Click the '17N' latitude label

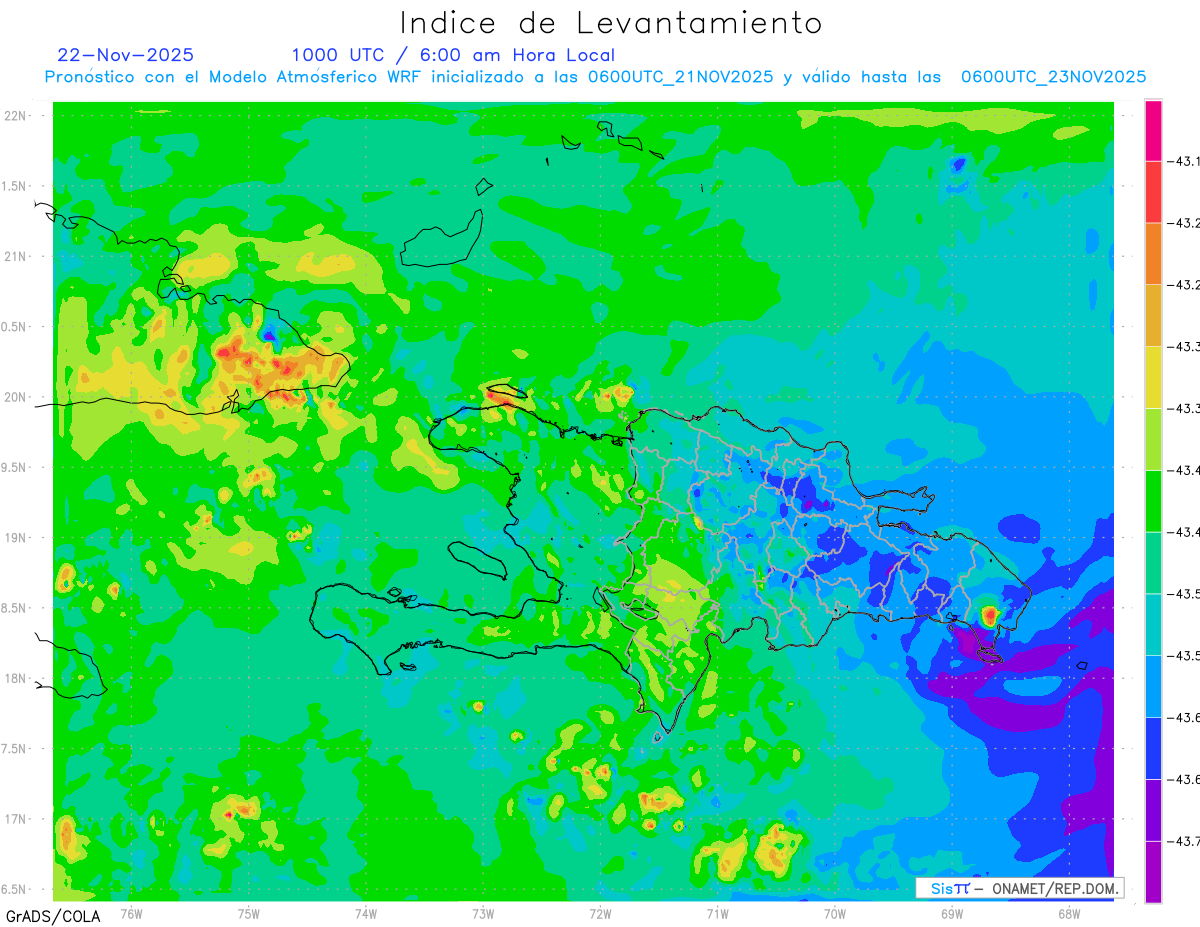[x=17, y=819]
